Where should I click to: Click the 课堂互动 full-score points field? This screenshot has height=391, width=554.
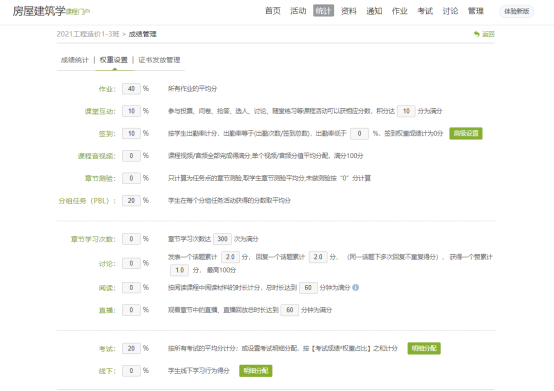pyautogui.click(x=406, y=111)
